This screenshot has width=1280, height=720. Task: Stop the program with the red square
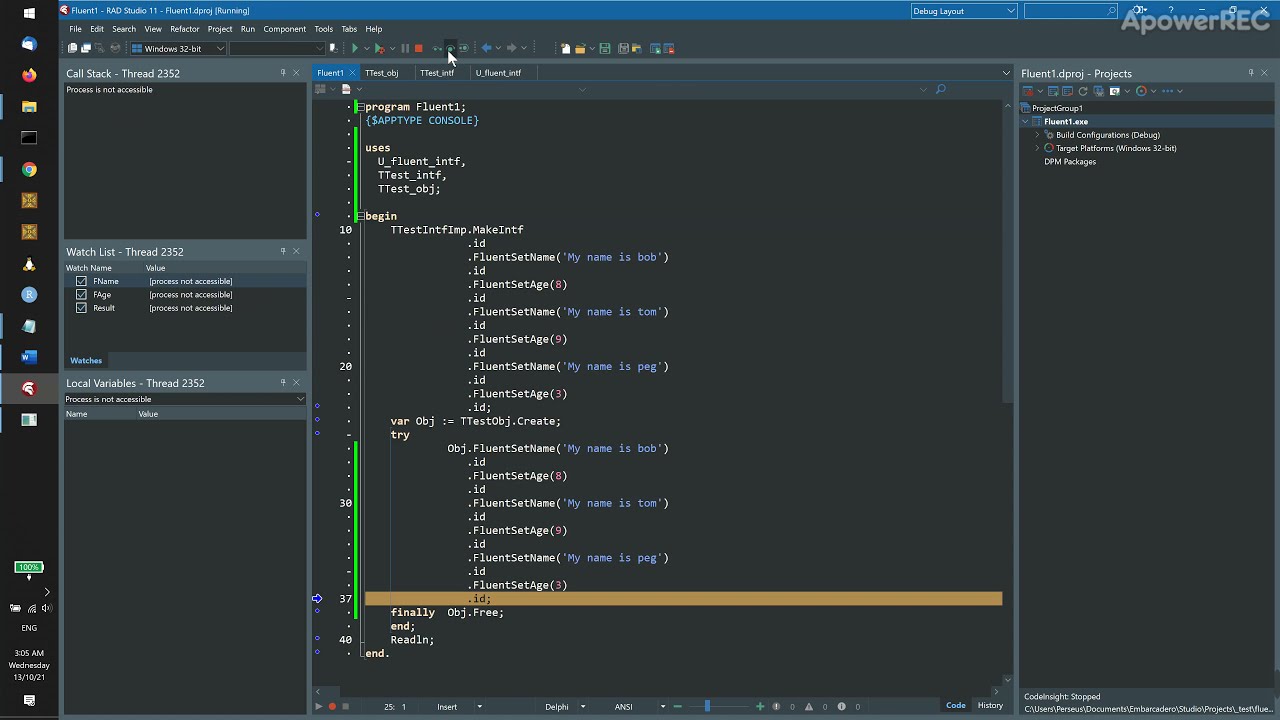pos(418,48)
